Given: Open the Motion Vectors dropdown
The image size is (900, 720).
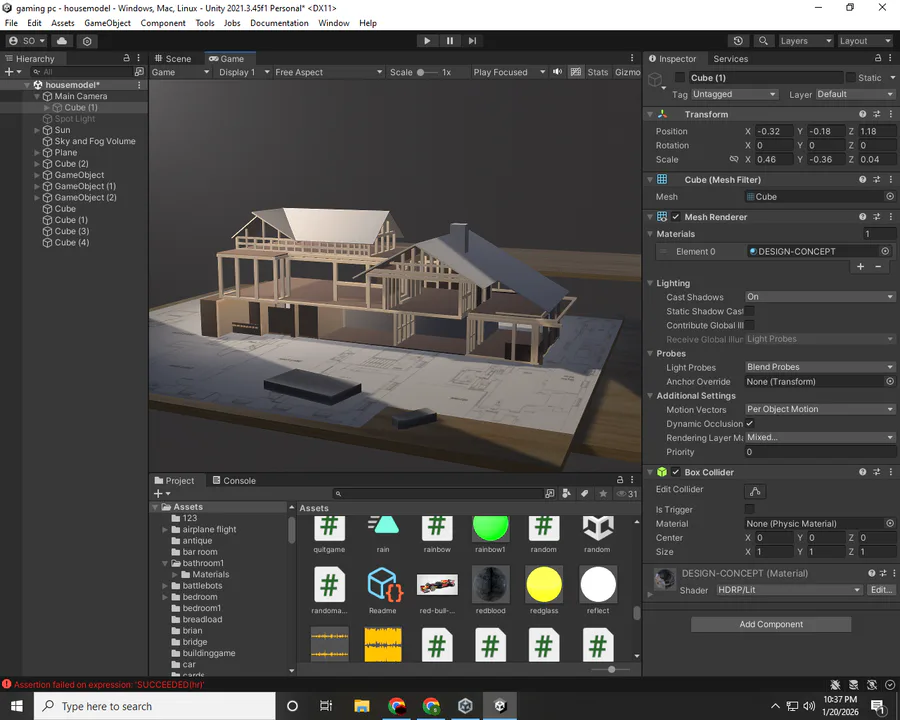Looking at the screenshot, I should coord(820,409).
